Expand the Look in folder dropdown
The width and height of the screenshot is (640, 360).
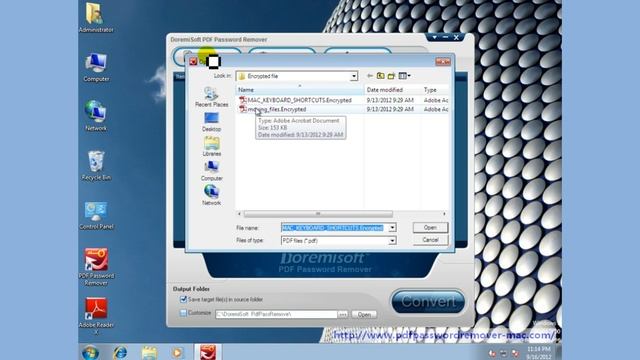pyautogui.click(x=353, y=76)
